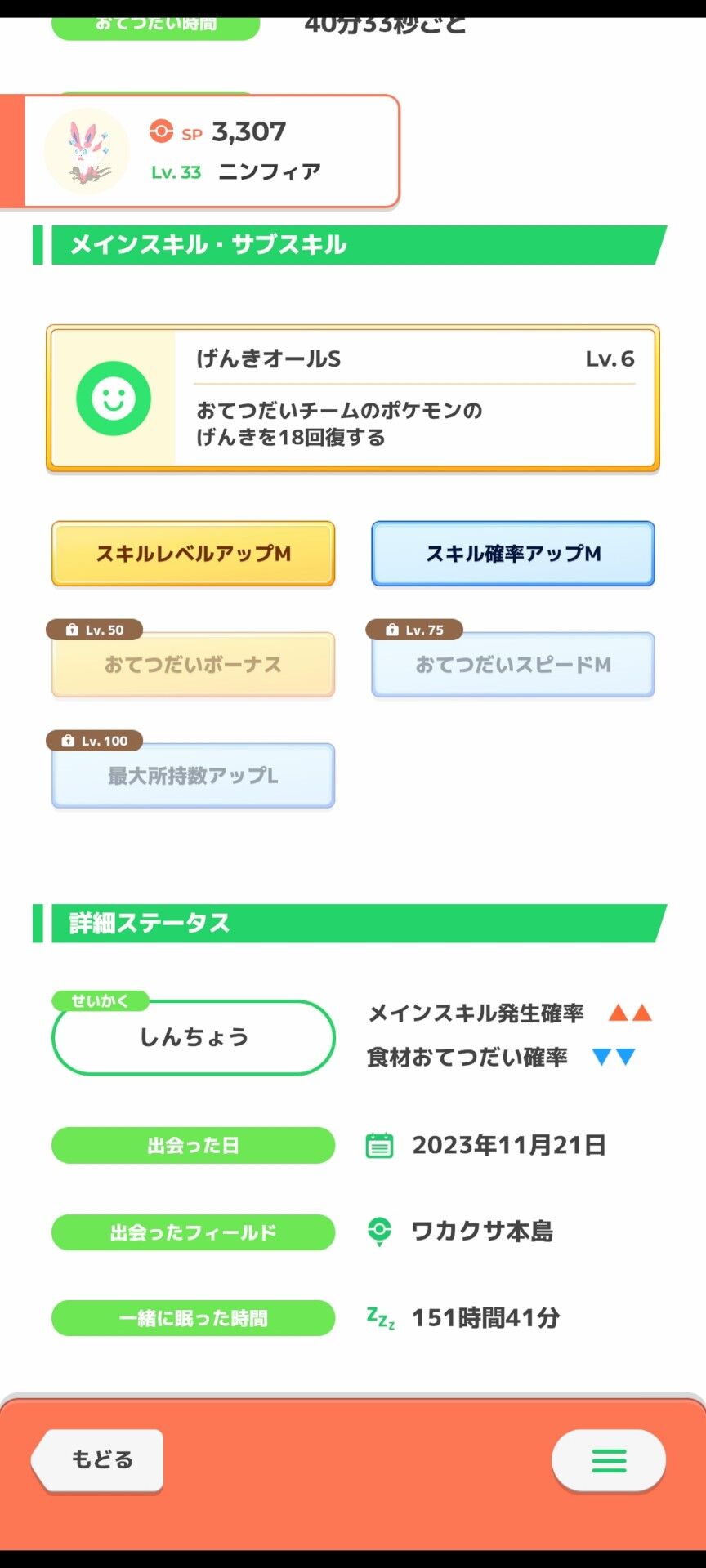Go back with the もどる button
The height and width of the screenshot is (1568, 706).
point(97,1460)
